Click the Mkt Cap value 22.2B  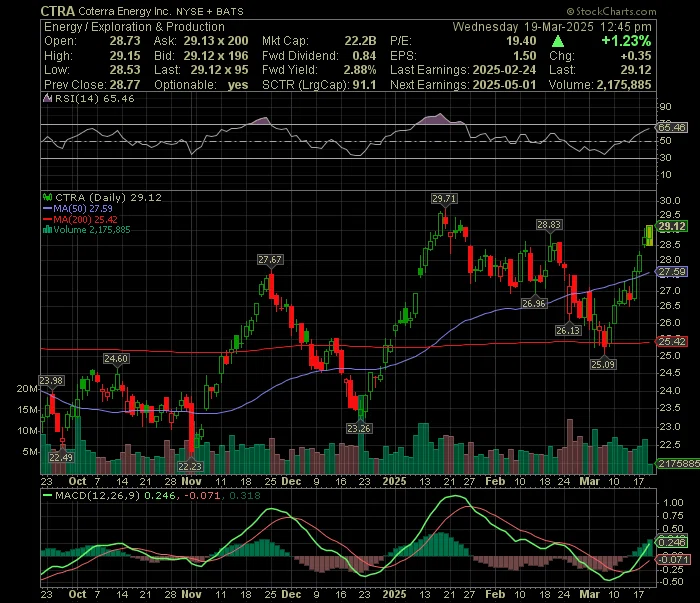360,41
